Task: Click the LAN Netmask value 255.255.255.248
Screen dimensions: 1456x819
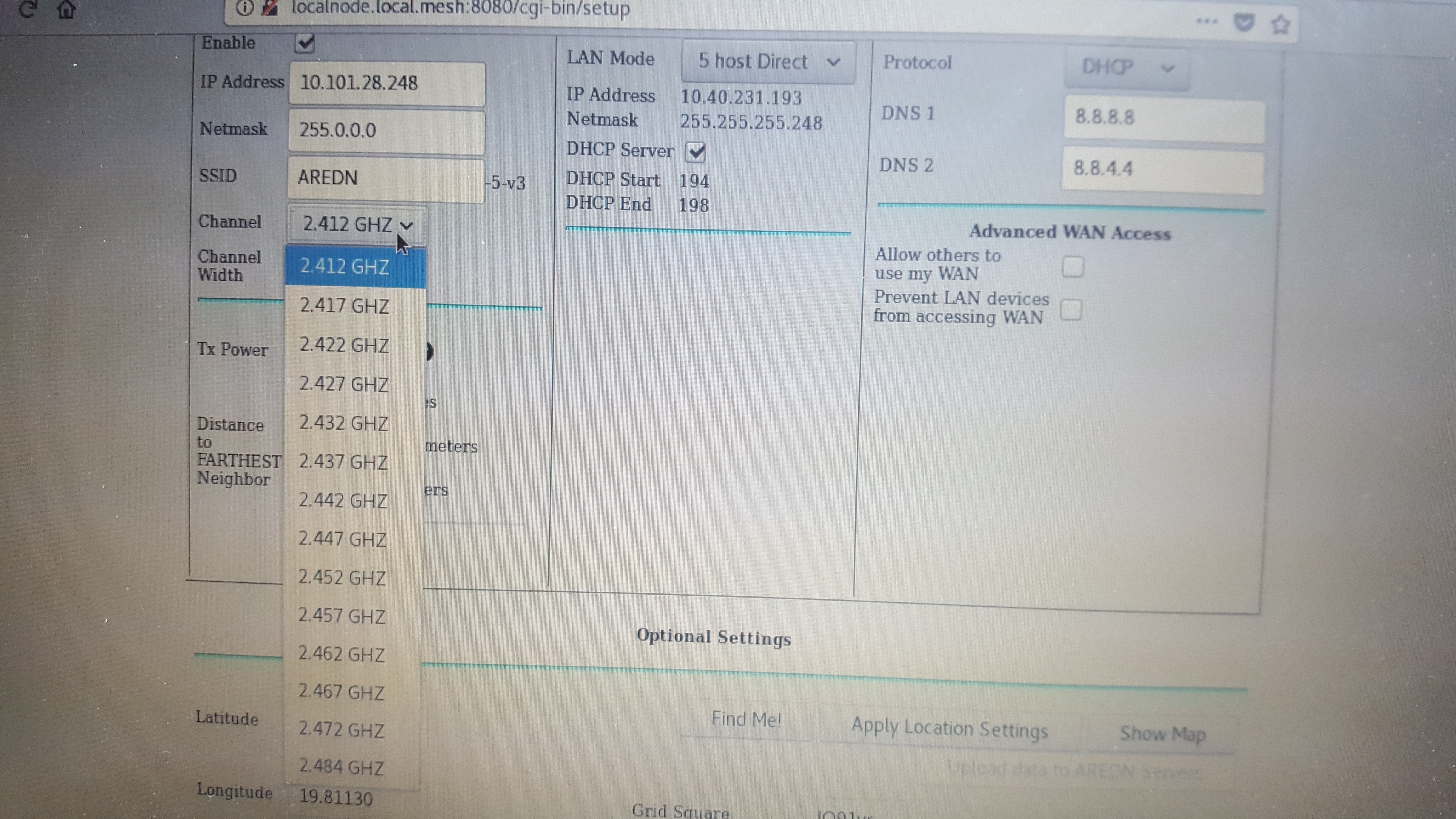Action: [751, 122]
